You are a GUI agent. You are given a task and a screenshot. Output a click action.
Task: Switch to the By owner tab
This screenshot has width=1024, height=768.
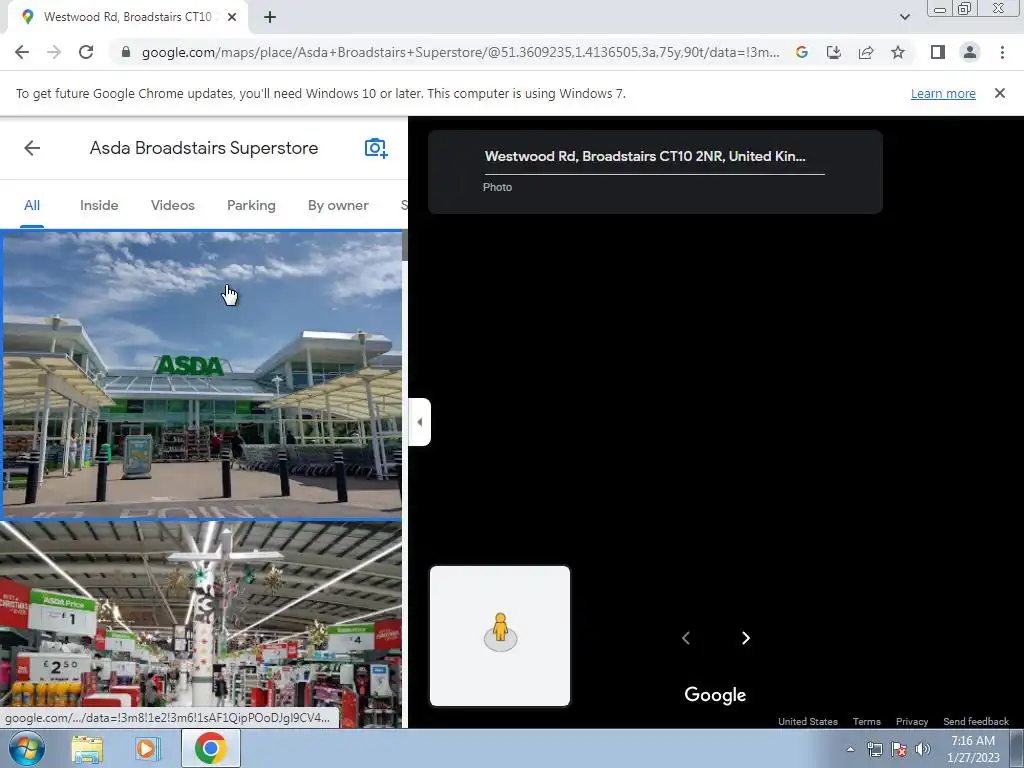[x=338, y=205]
